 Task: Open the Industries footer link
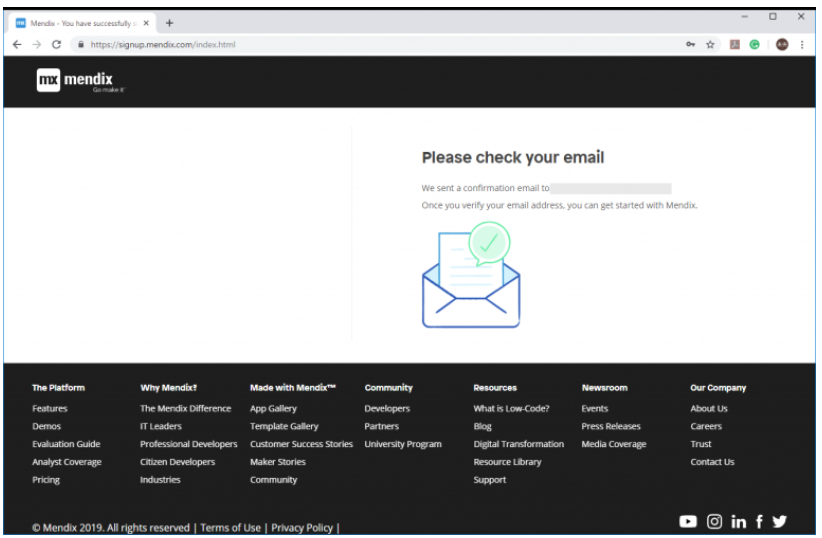[x=160, y=480]
